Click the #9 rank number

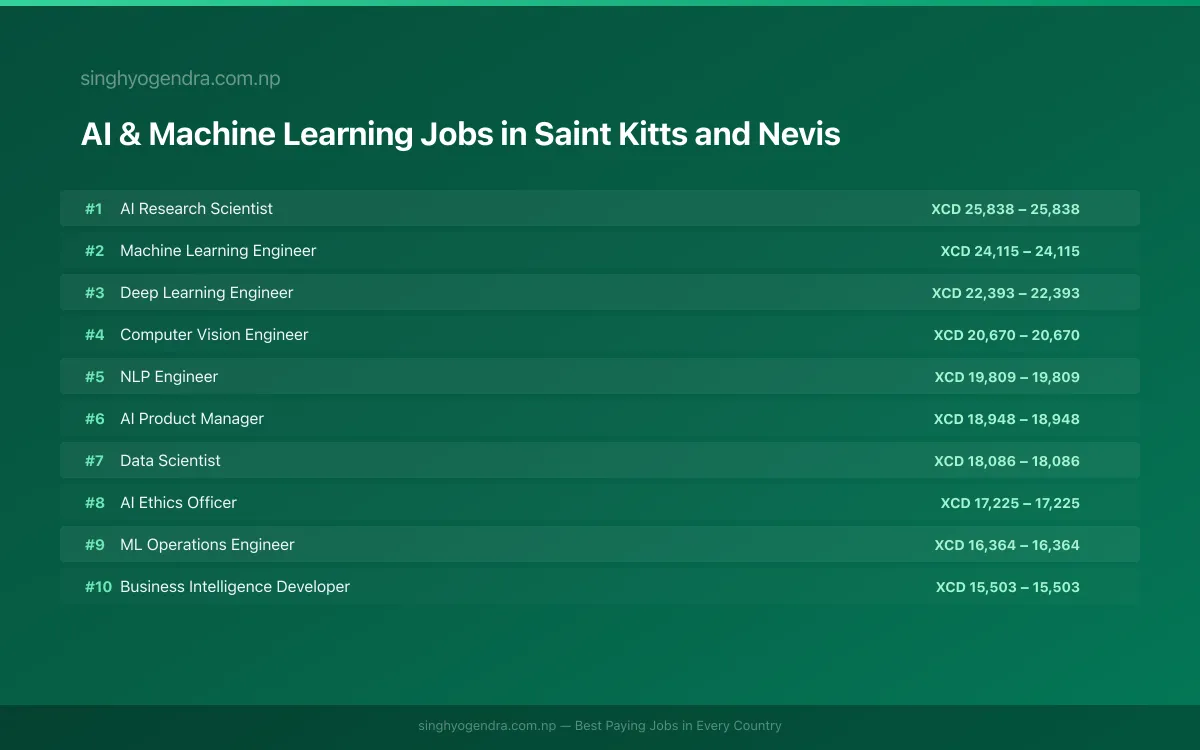click(94, 545)
